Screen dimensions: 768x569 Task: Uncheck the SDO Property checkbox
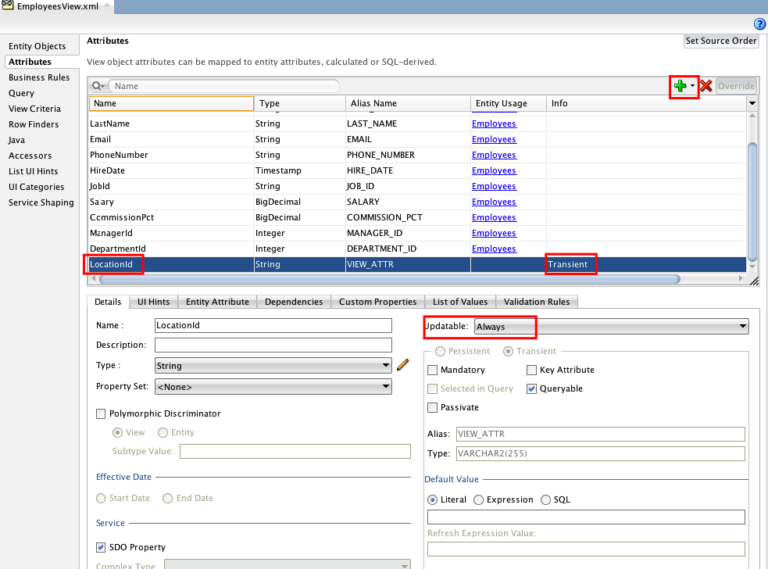[101, 547]
